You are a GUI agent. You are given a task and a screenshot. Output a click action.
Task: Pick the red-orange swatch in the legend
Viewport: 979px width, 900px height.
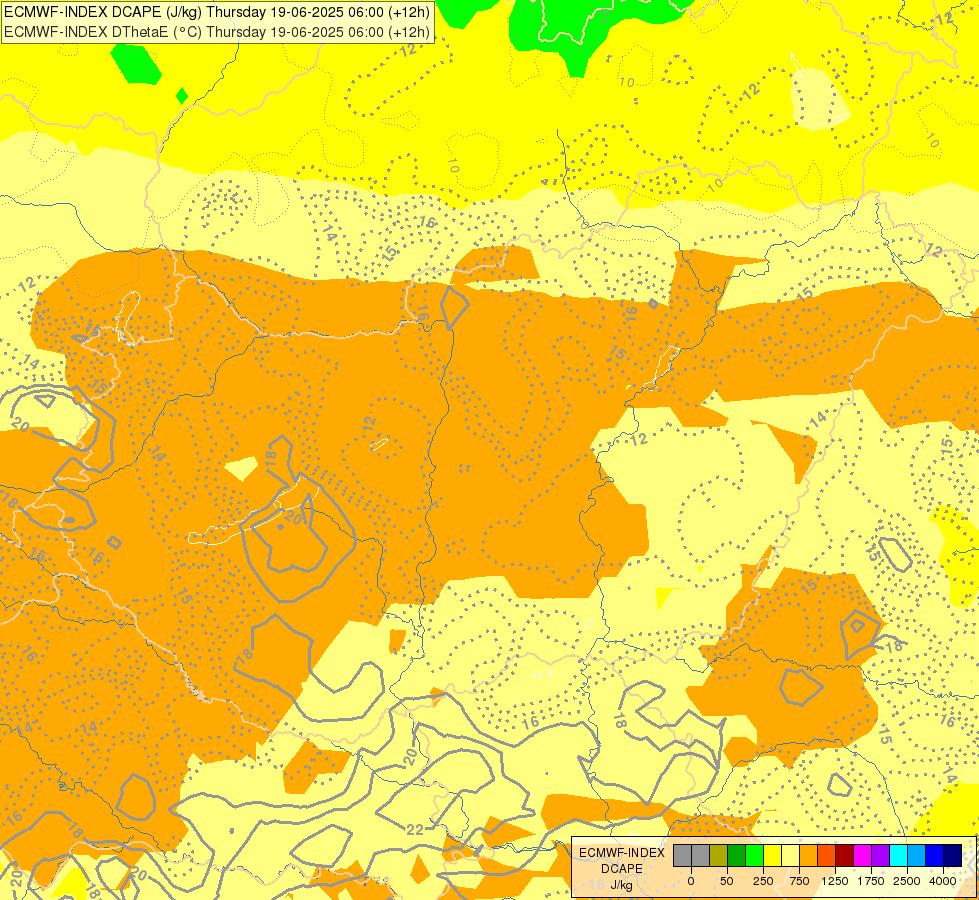827,856
